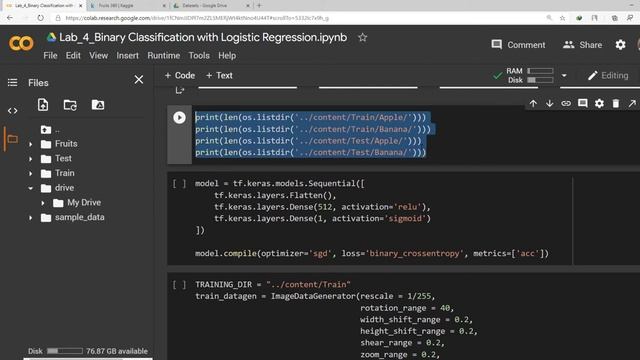This screenshot has width=640, height=360.
Task: Click the Google Drive icon beside title
Action: tap(51, 38)
